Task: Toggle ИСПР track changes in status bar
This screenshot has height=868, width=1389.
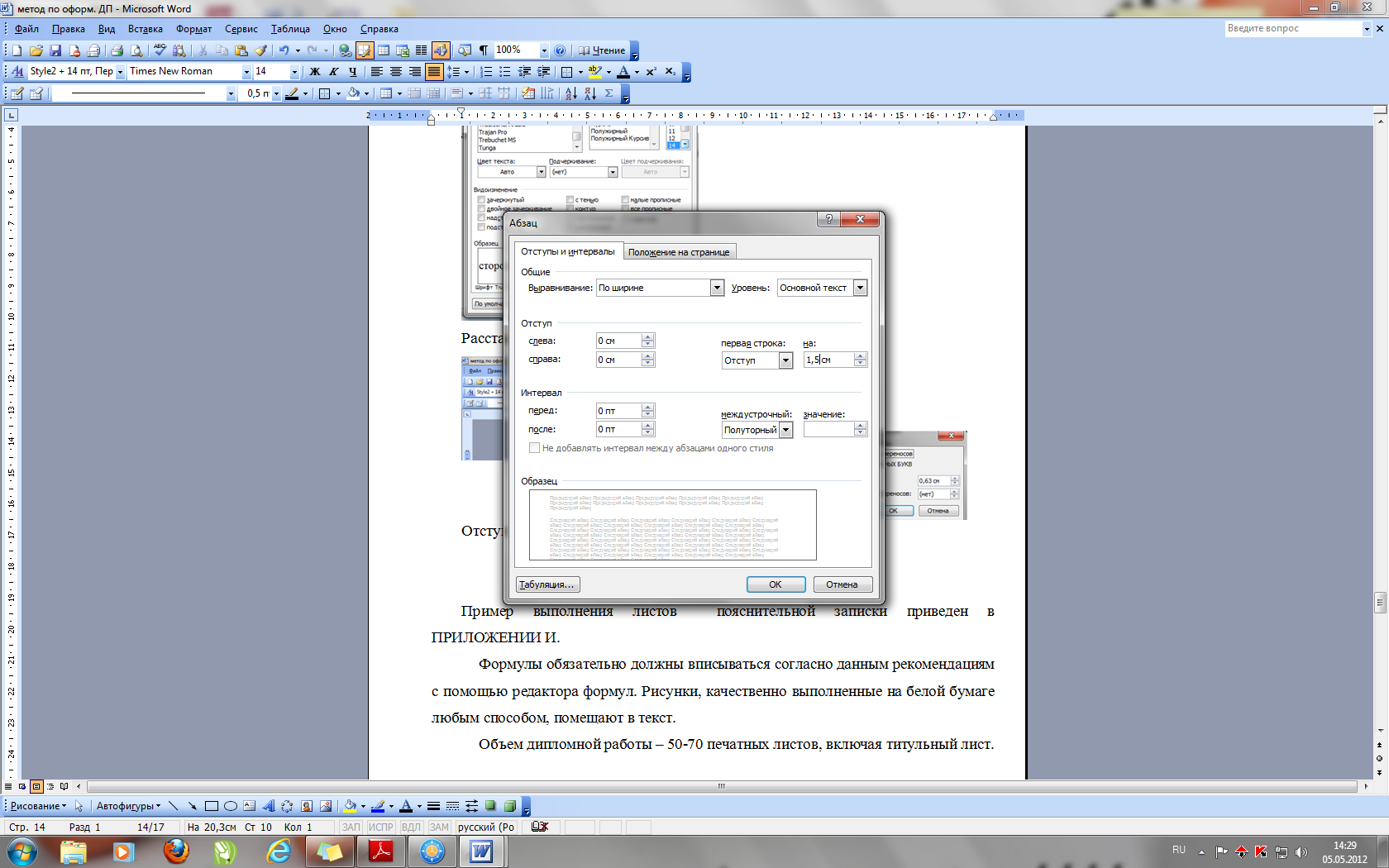Action: coord(381,827)
